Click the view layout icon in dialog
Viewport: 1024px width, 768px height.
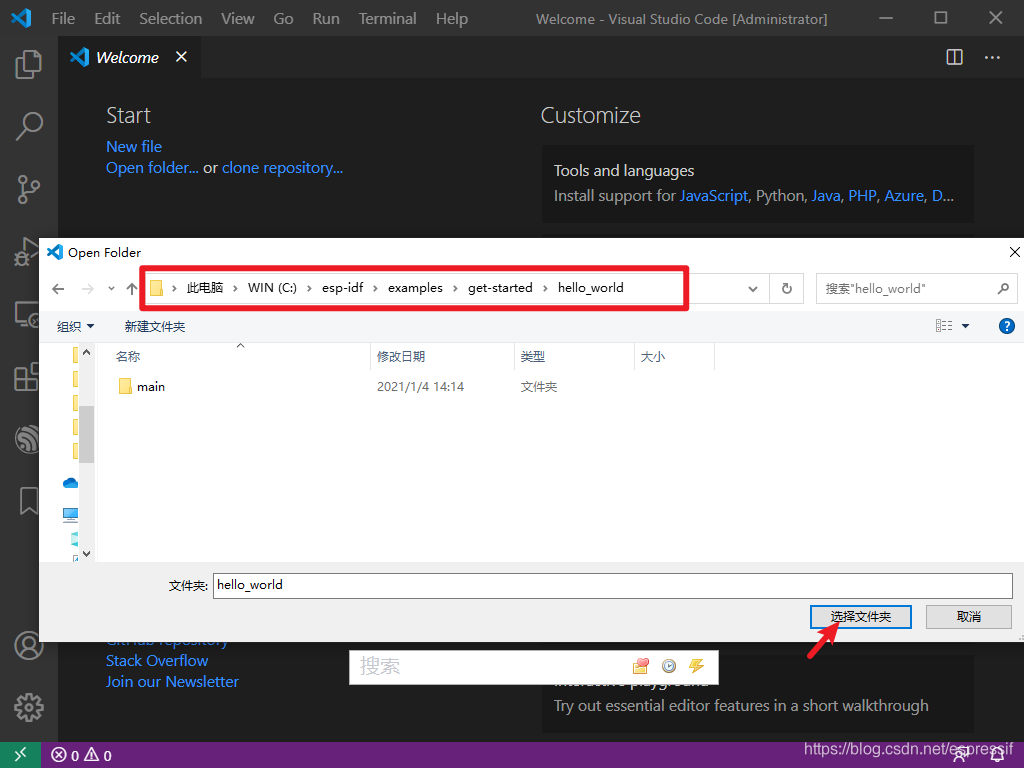point(944,326)
